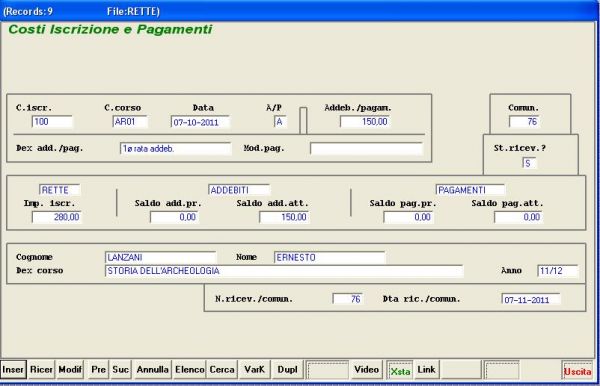Click the Dta ric./comun. field 07-11-2011
The width and height of the screenshot is (600, 386).
click(531, 299)
